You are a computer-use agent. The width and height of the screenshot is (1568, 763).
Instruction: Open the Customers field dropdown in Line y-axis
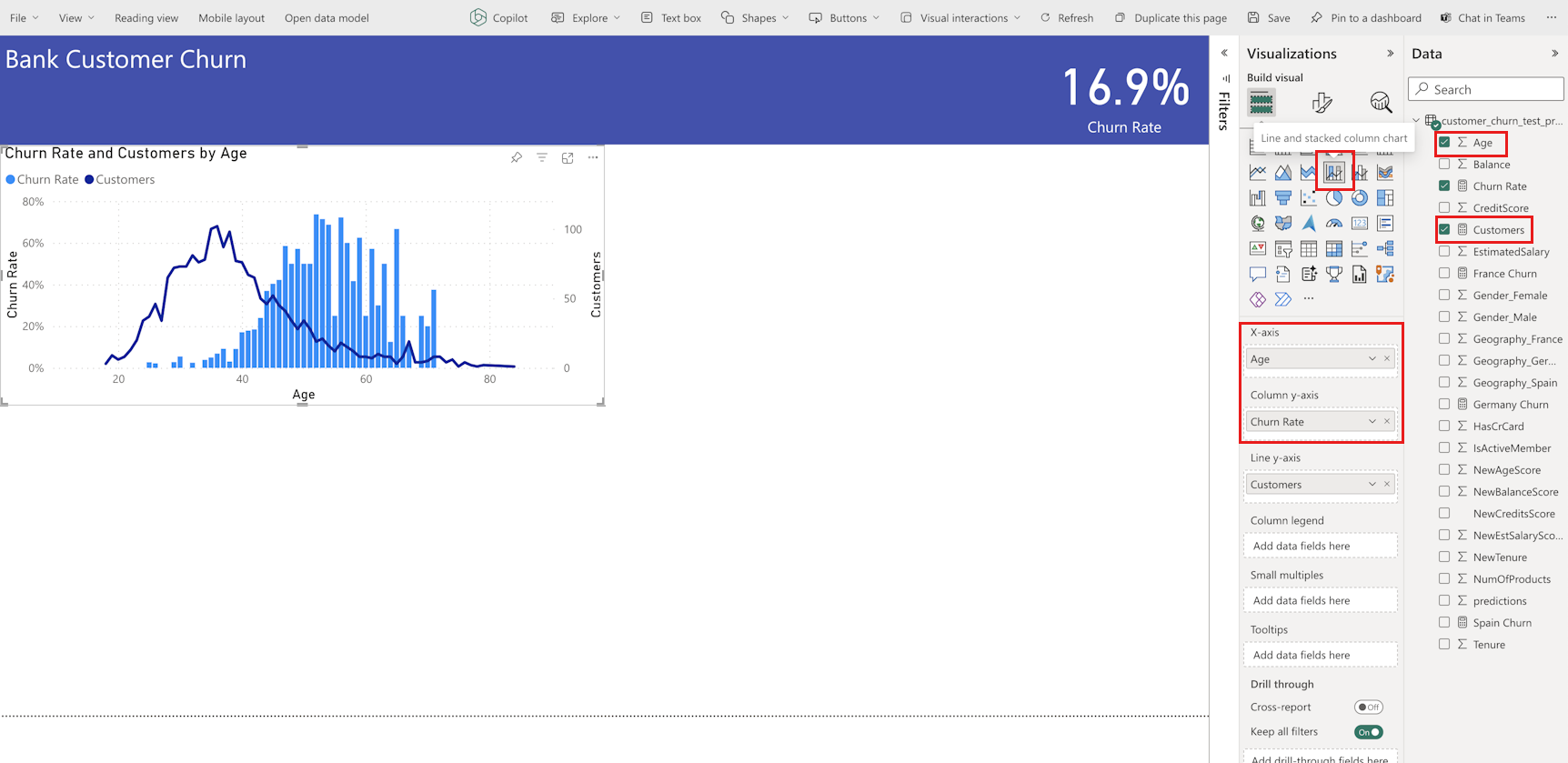pos(1372,484)
